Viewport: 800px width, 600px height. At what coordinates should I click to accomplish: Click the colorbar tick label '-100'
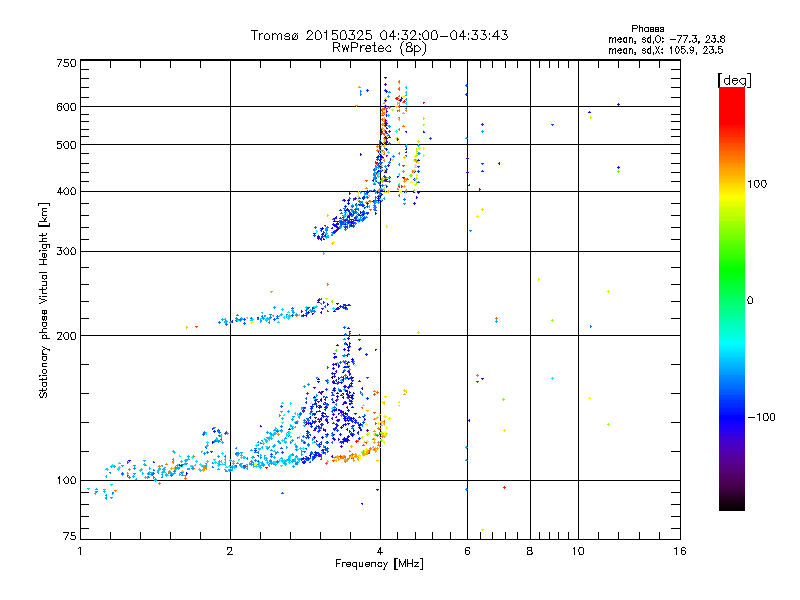[761, 417]
